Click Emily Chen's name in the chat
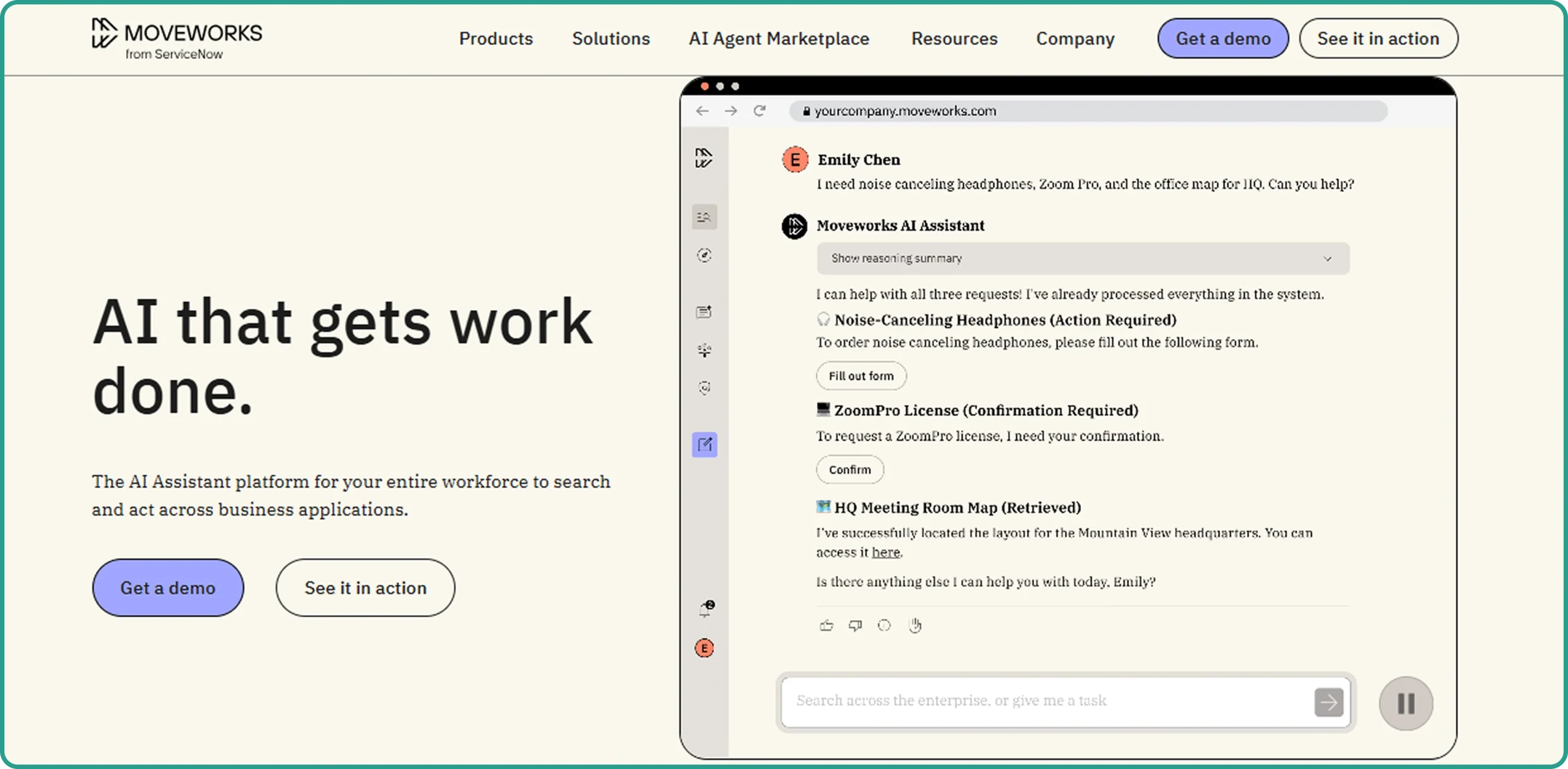Viewport: 1568px width, 769px height. [859, 160]
